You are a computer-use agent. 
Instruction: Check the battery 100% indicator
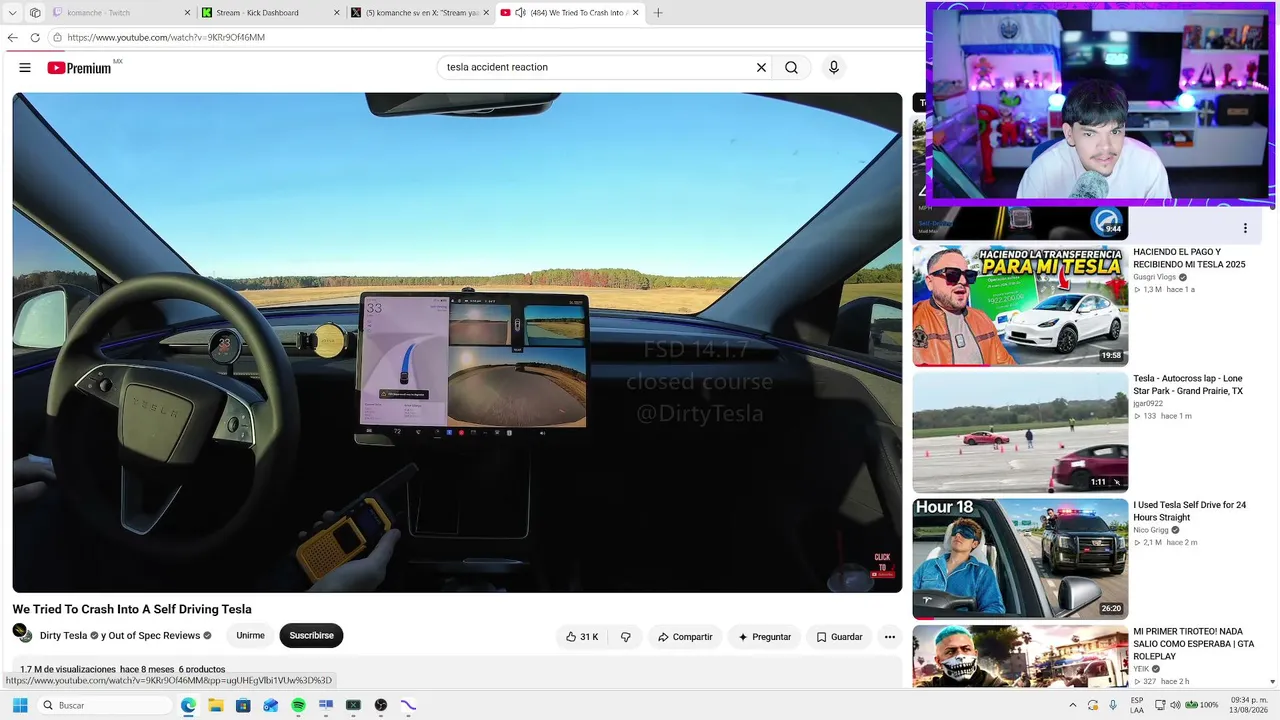click(x=1201, y=705)
